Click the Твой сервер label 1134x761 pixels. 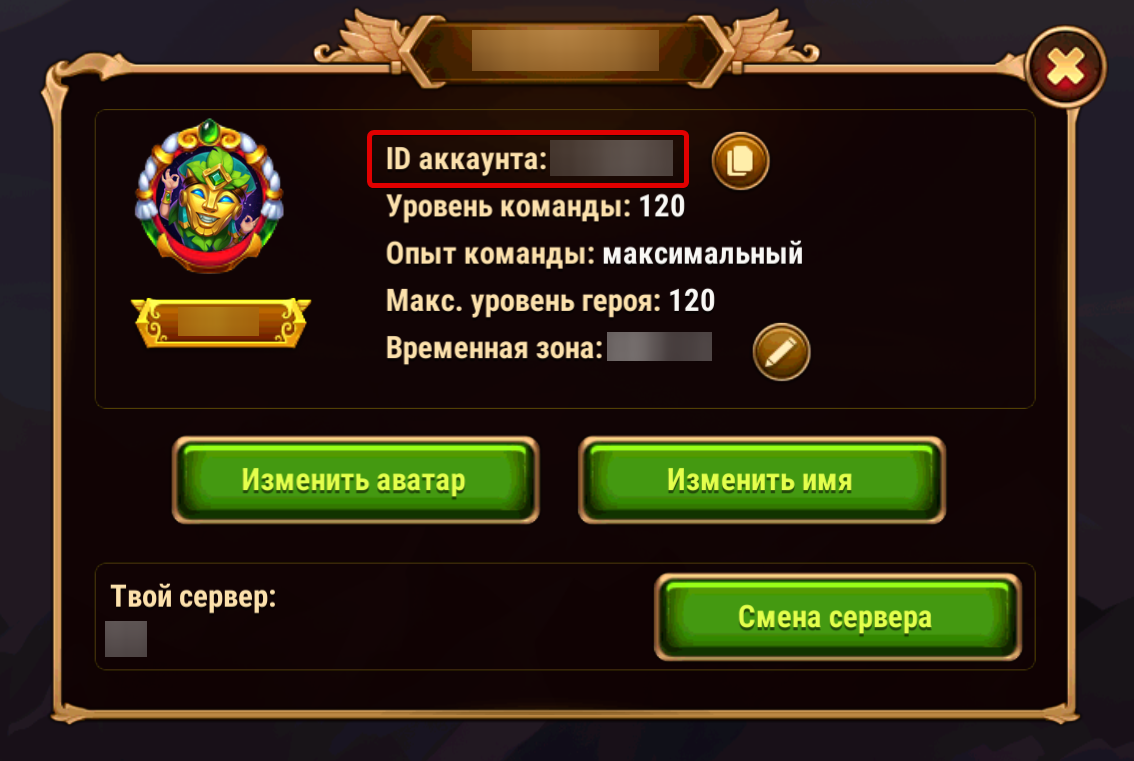point(193,597)
